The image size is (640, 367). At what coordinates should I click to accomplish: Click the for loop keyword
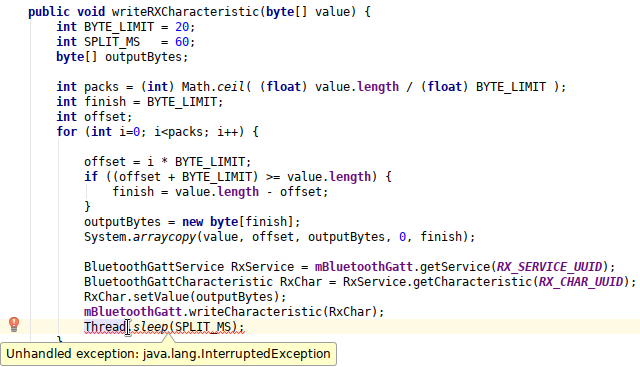[67, 132]
